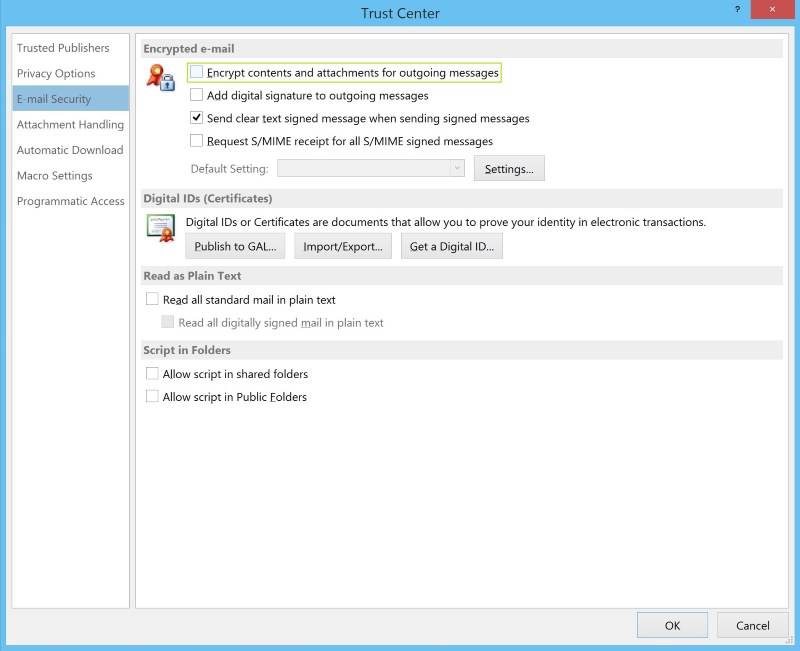The width and height of the screenshot is (800, 651).
Task: Check Allow script in Public Folders
Action: [x=153, y=397]
